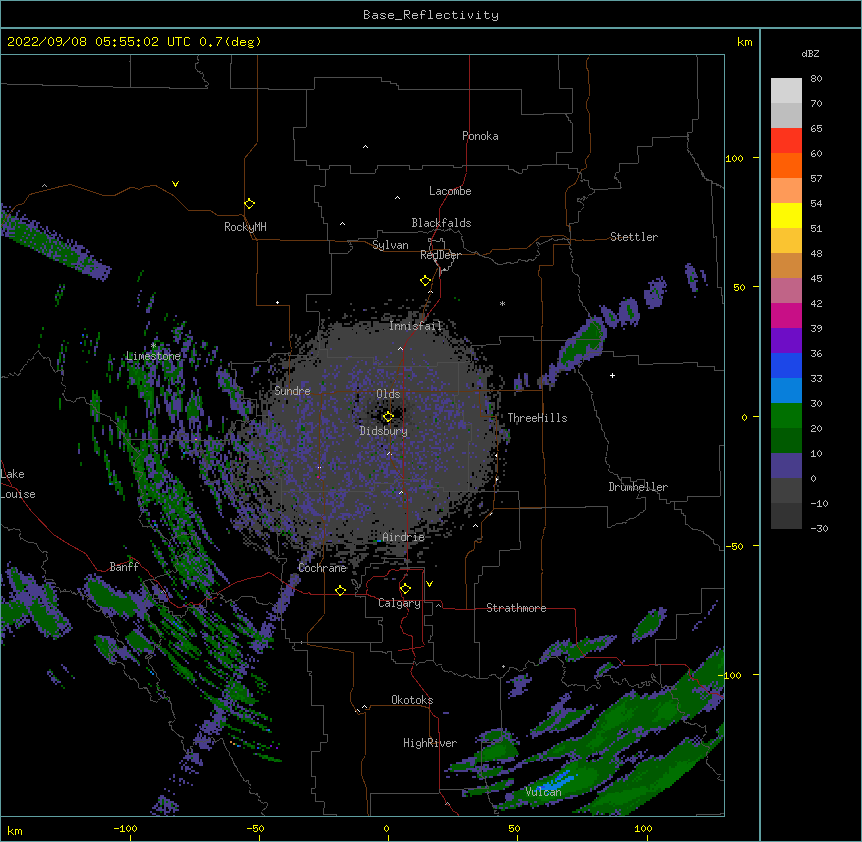Pick the purple 36-39 dBZ legend color
Viewport: 862px width, 842px height.
pyautogui.click(x=786, y=340)
